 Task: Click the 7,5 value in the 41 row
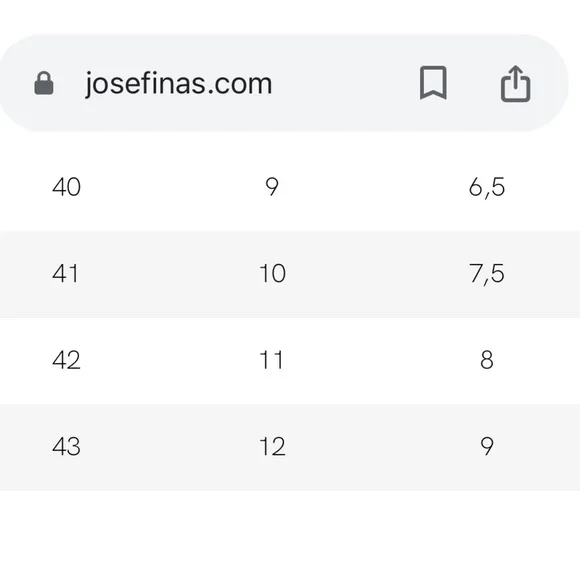(487, 274)
